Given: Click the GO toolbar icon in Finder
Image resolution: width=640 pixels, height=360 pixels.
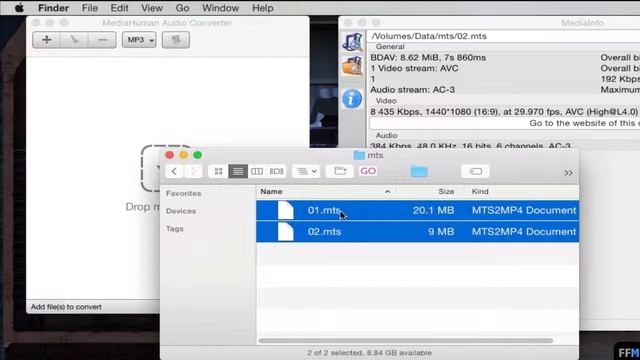Looking at the screenshot, I should click(368, 171).
